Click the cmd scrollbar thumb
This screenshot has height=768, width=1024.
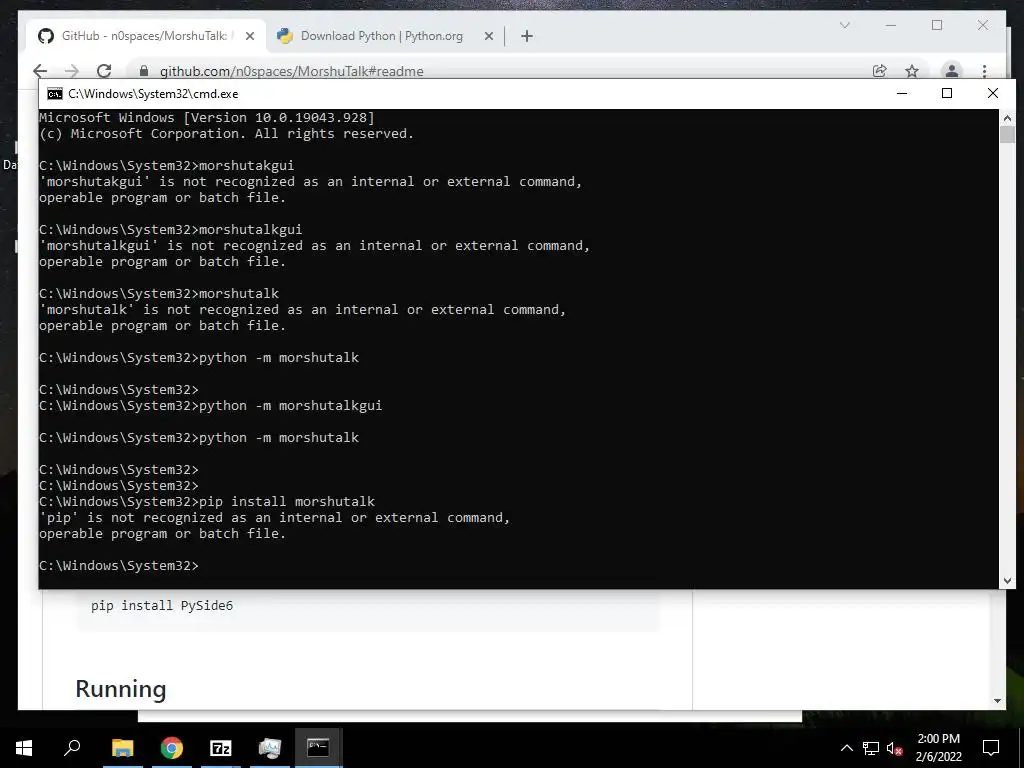tap(1007, 135)
